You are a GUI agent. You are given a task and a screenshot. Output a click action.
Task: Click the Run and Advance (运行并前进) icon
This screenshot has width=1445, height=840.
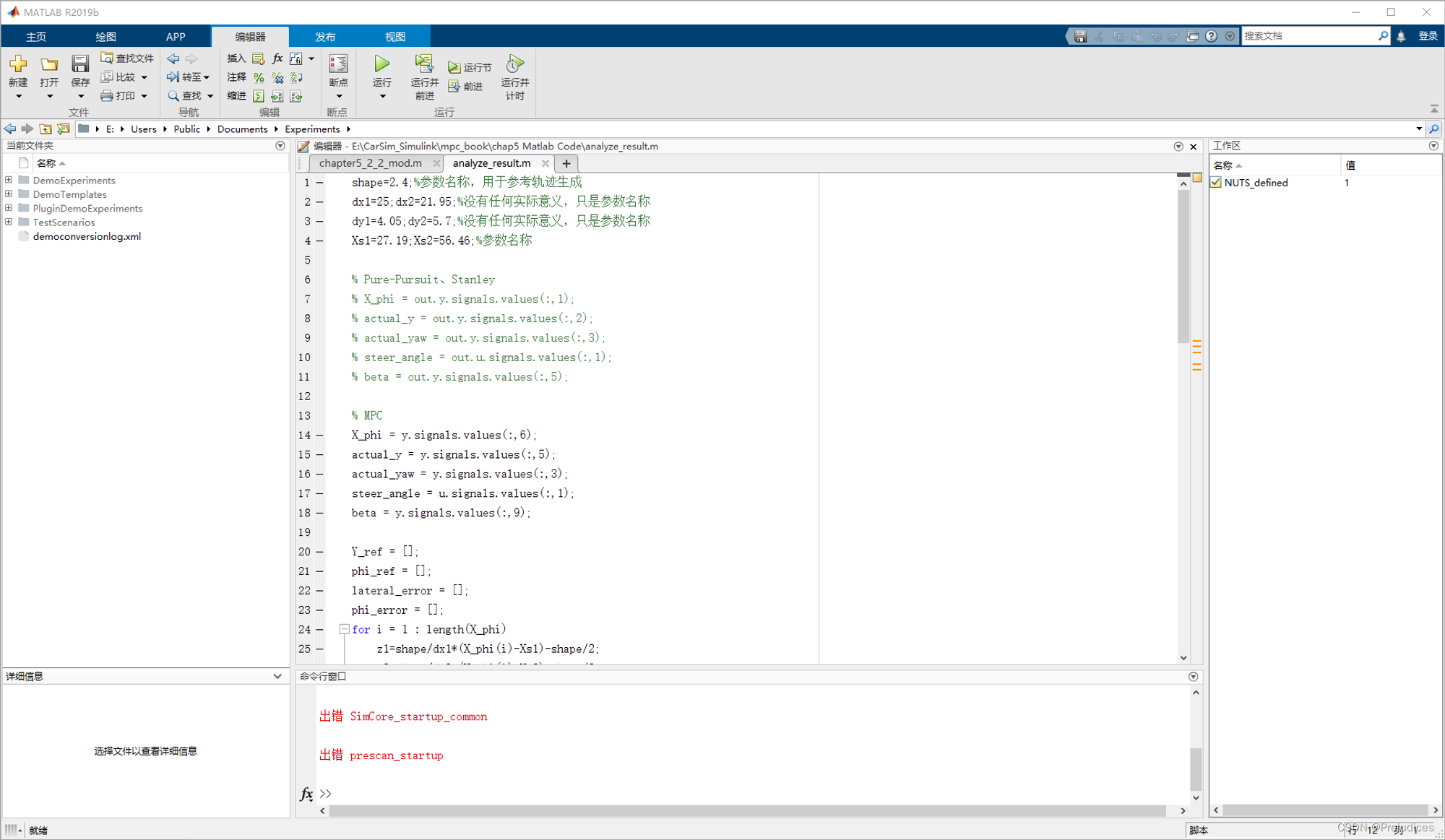point(424,64)
